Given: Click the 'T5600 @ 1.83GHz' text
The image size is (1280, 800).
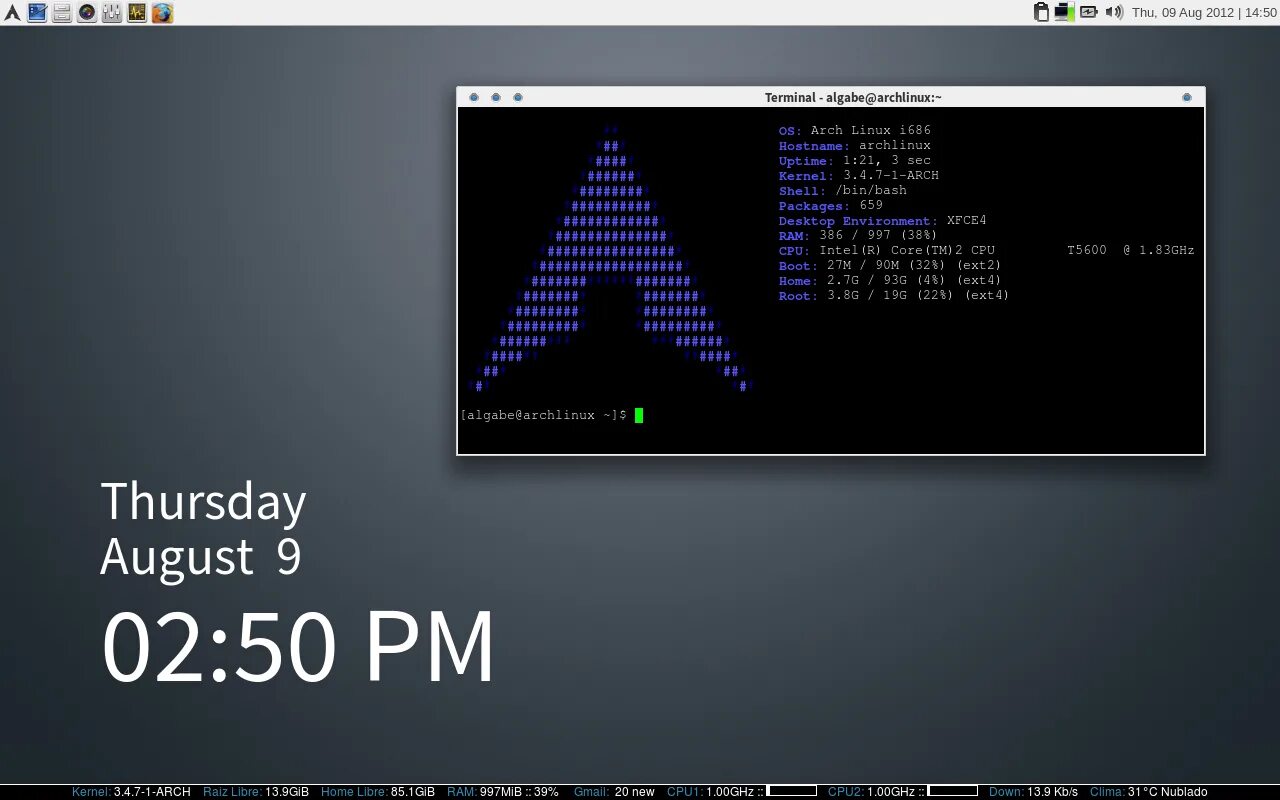Looking at the screenshot, I should (1131, 250).
